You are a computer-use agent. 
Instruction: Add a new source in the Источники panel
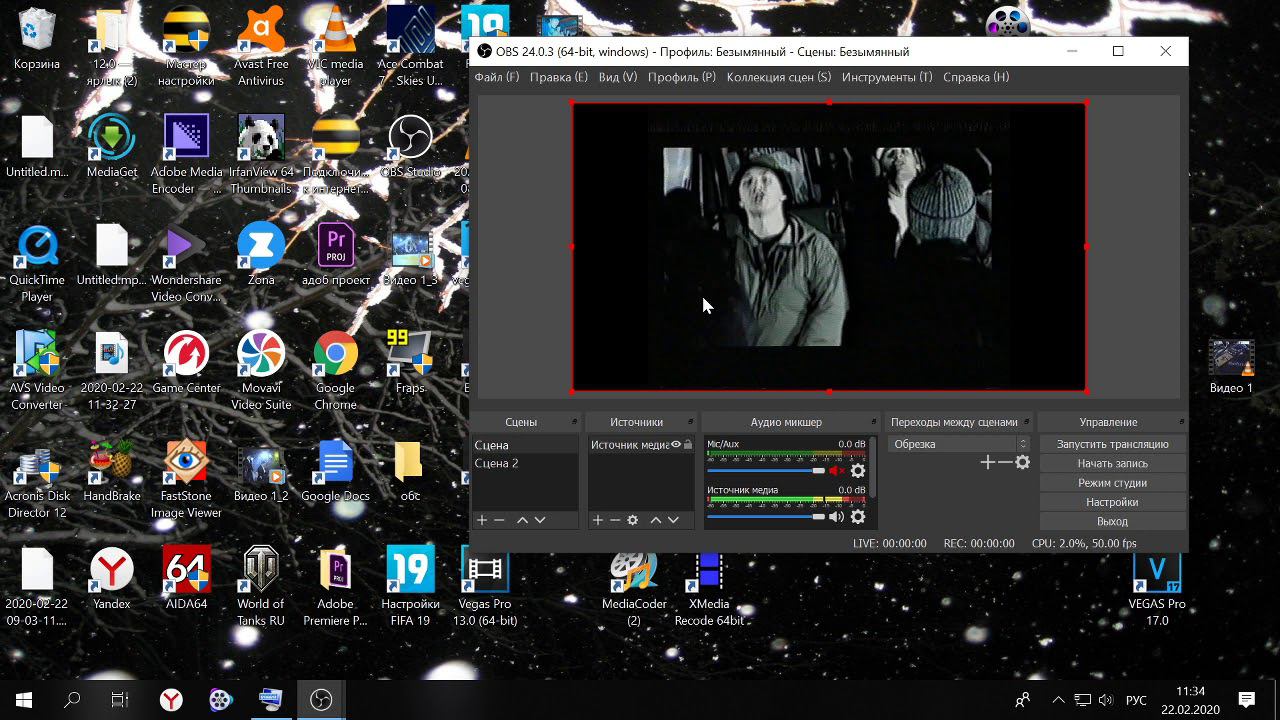[598, 520]
